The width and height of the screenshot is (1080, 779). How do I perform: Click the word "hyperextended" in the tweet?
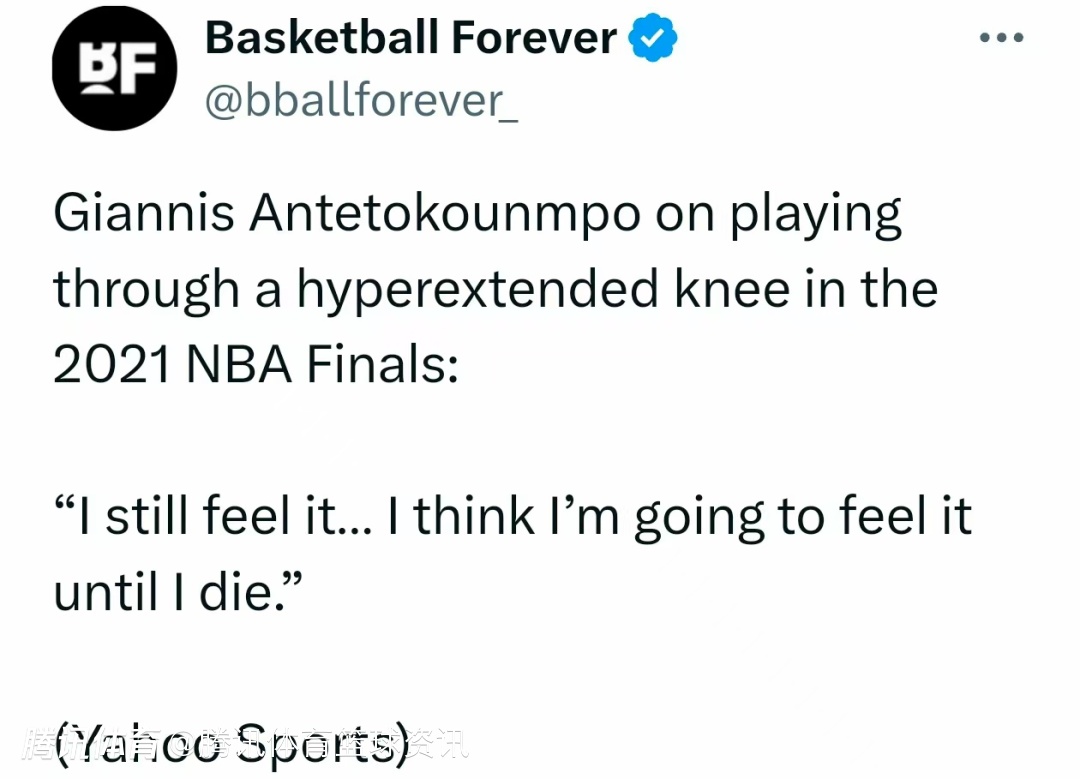(476, 291)
